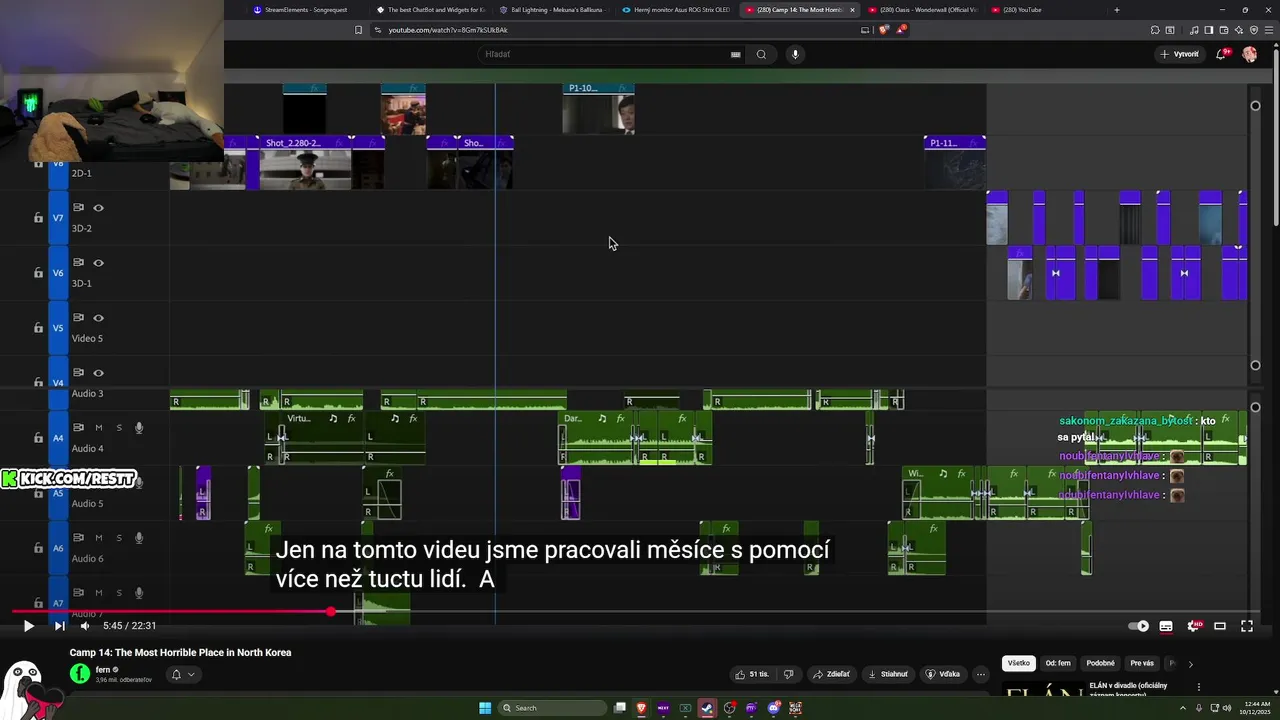Select the Shot_2.280-2 clip thumbnail
The height and width of the screenshot is (720, 1280).
305,169
